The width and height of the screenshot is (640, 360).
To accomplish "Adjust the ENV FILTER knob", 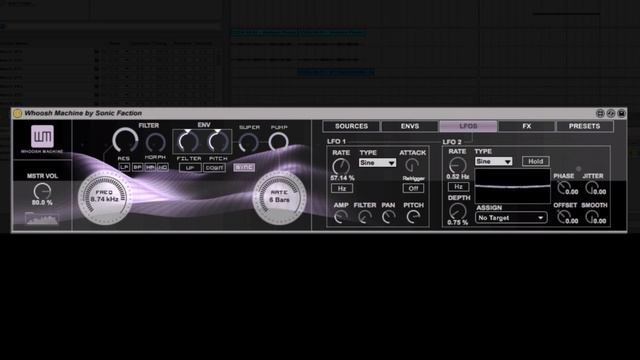I will (188, 142).
